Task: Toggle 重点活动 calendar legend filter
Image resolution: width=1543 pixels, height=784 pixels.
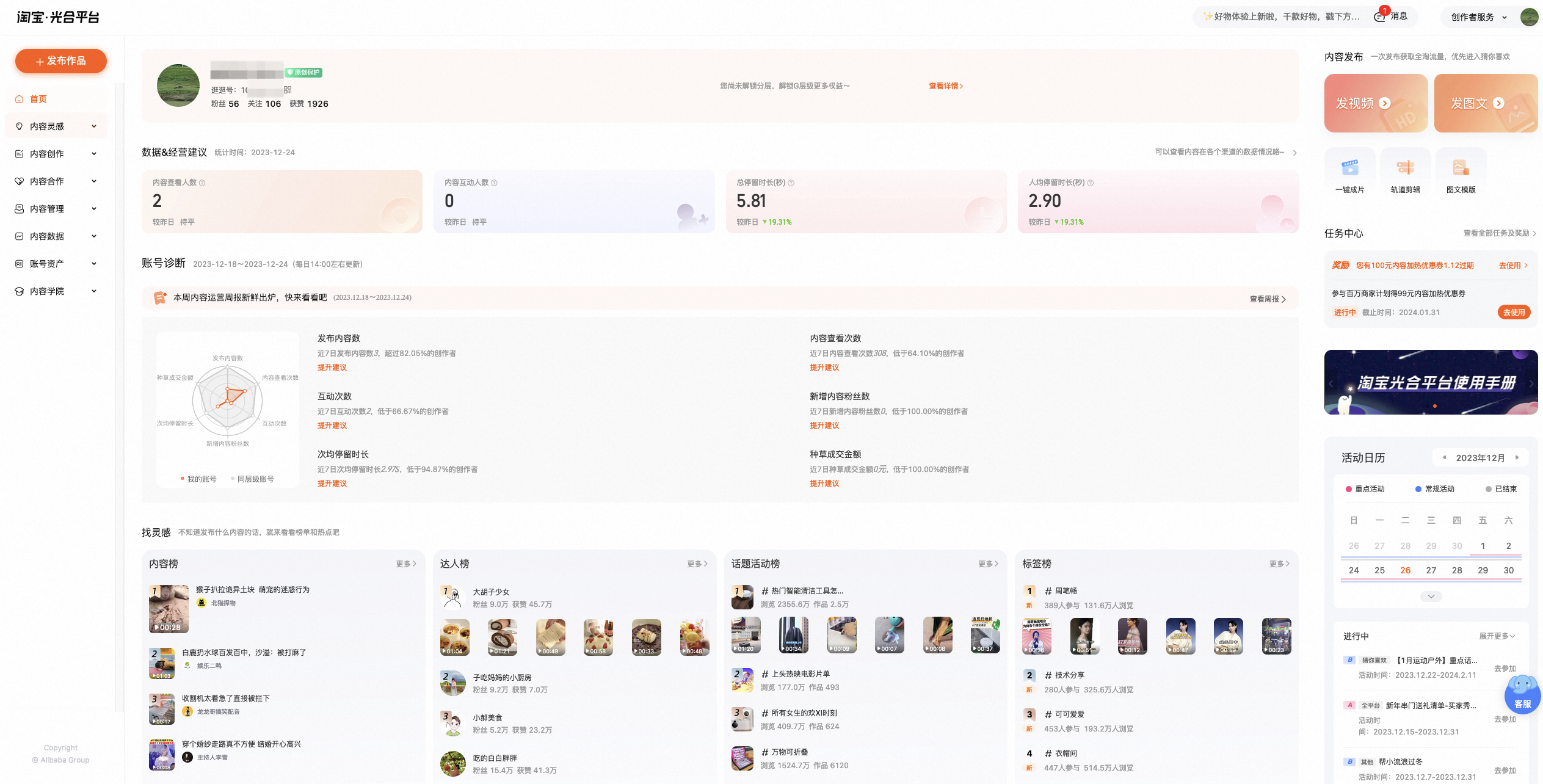Action: pyautogui.click(x=1365, y=489)
